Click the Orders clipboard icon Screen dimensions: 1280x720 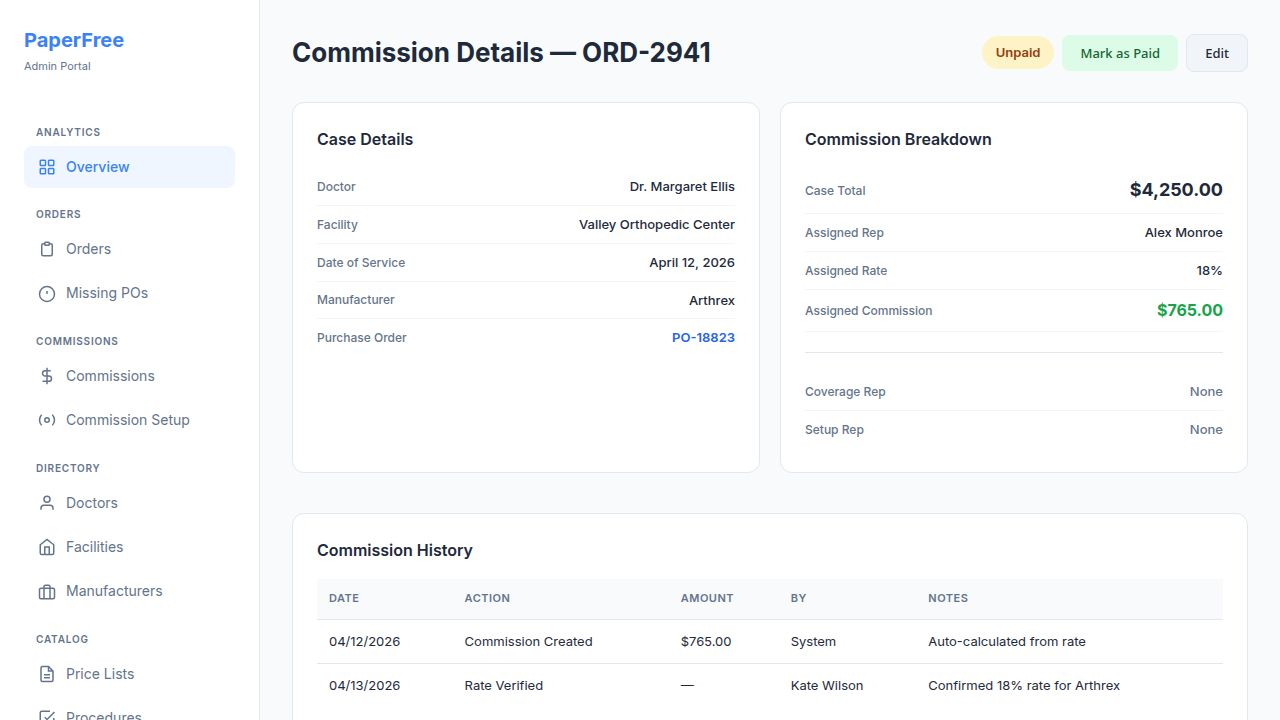(x=47, y=249)
